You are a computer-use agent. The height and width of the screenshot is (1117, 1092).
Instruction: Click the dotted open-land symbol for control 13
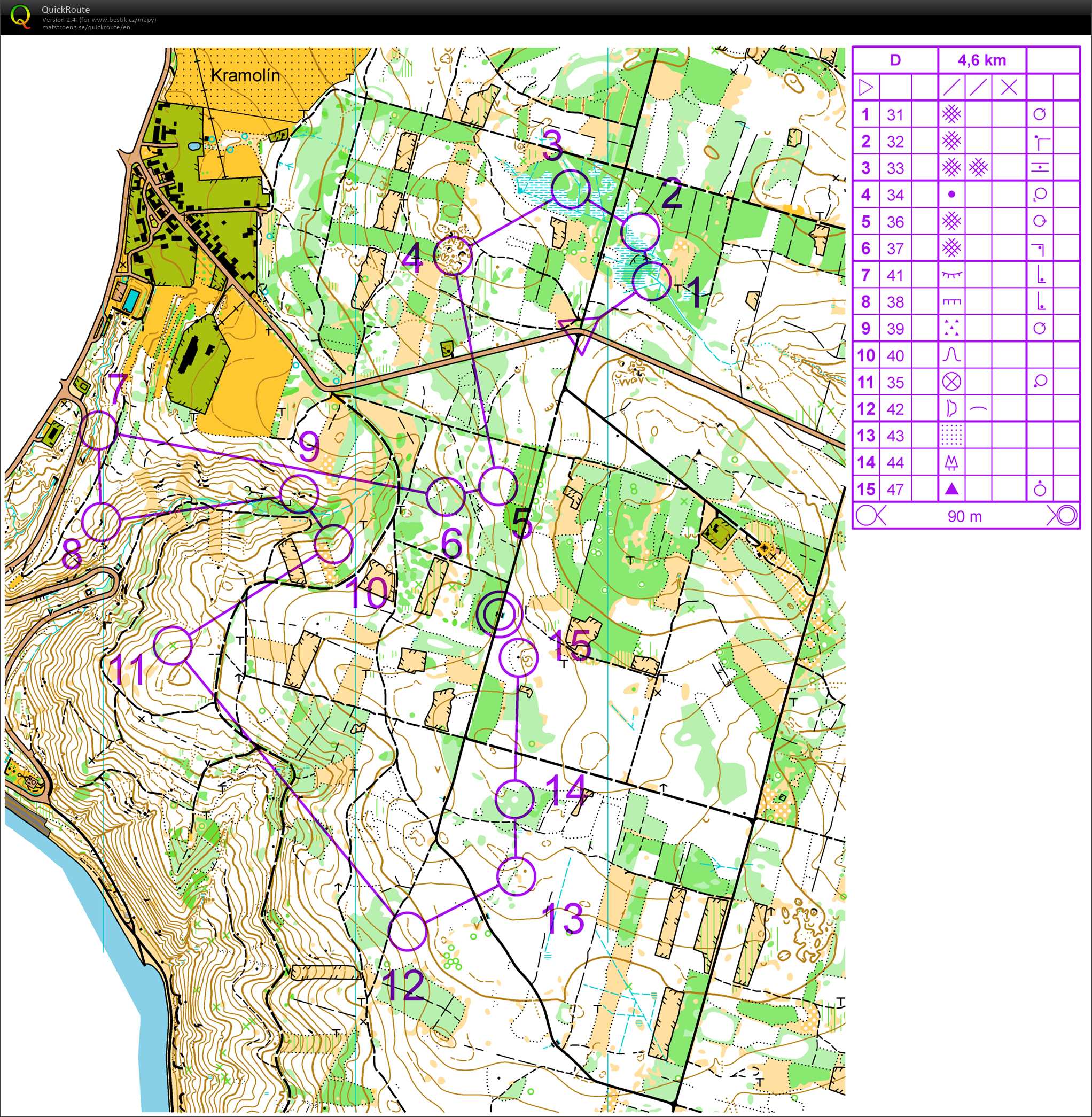[951, 436]
